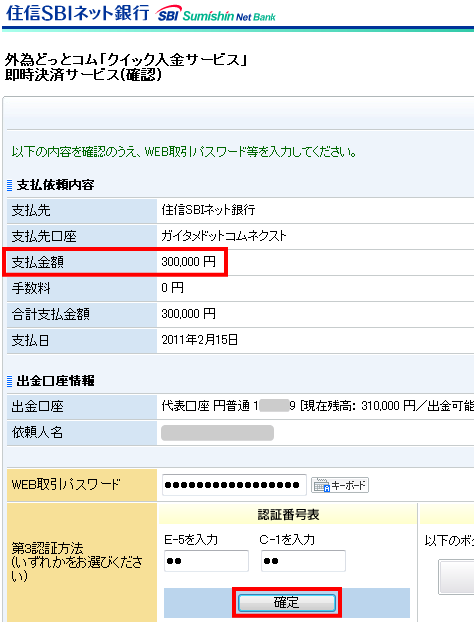This screenshot has width=474, height=622.
Task: Click the 出金口座 代表口座 円普通 text
Action: tap(205, 406)
